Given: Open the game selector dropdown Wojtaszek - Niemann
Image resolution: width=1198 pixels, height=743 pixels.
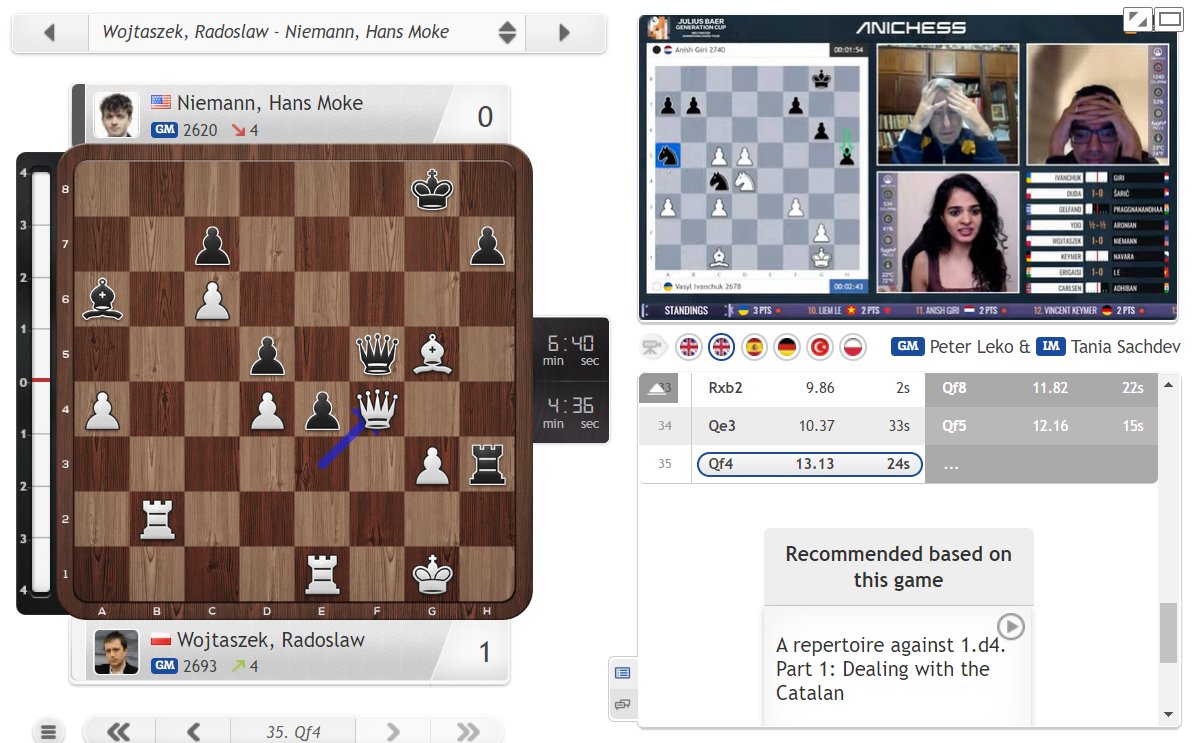Looking at the screenshot, I should [x=307, y=32].
